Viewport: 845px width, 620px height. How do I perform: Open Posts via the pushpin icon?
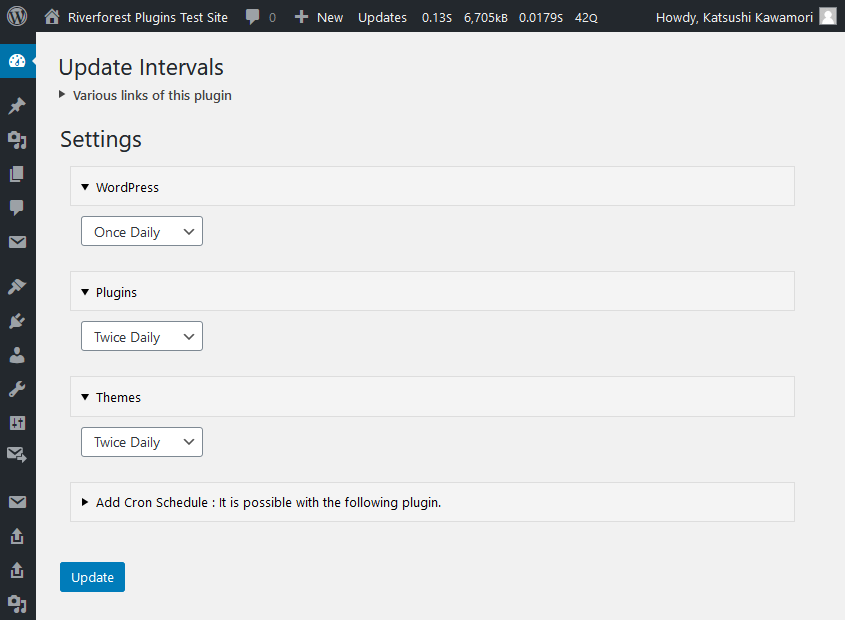[17, 106]
